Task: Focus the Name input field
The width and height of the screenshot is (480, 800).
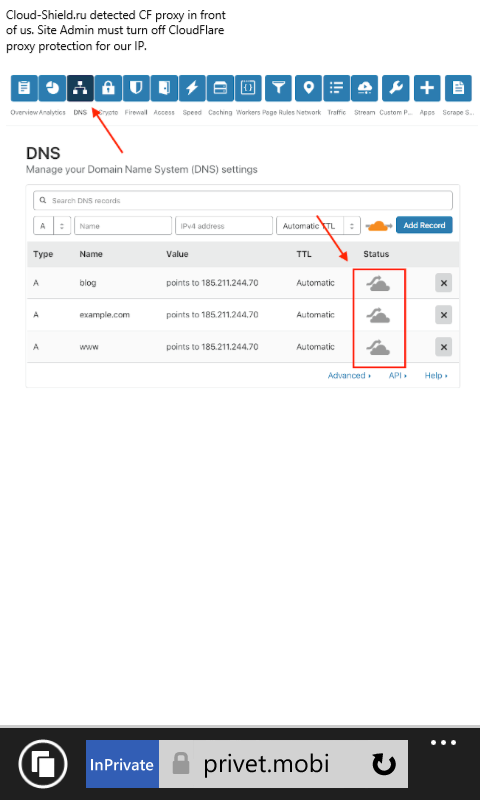Action: (x=123, y=226)
